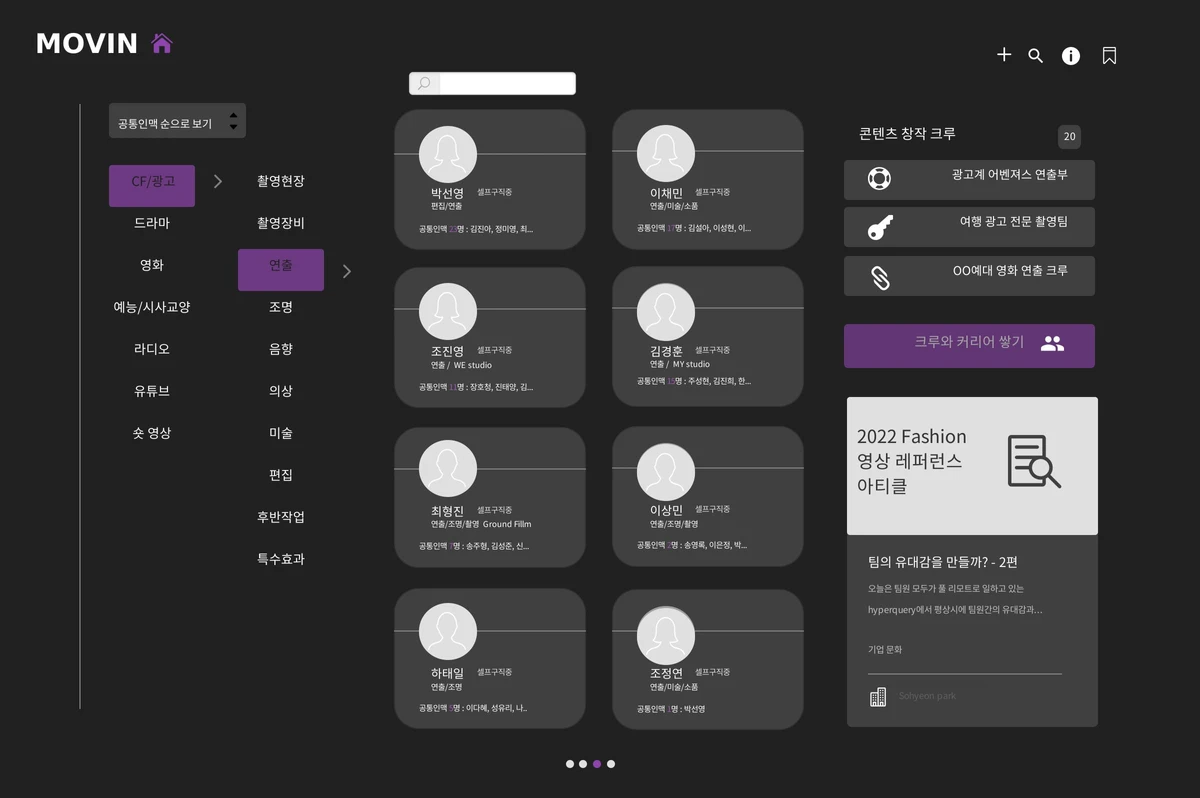This screenshot has width=1200, height=798.
Task: Click 박선영 profile avatar
Action: (448, 154)
